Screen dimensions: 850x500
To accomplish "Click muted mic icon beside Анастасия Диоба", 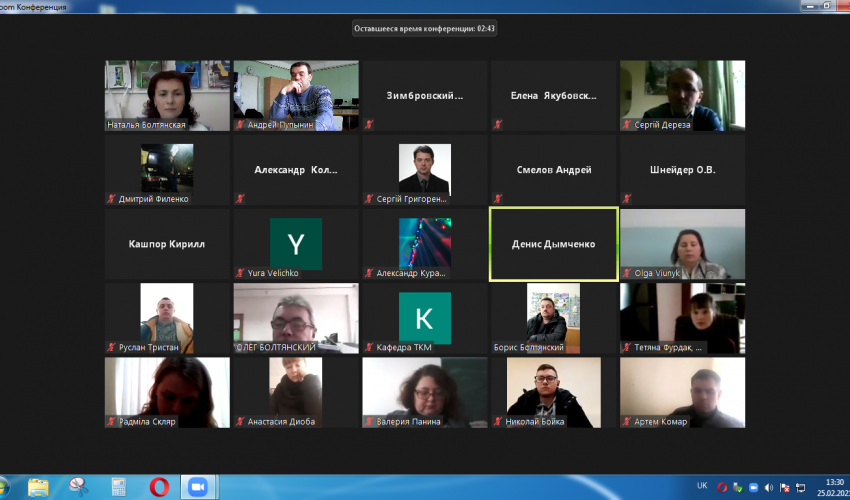I will pyautogui.click(x=240, y=421).
